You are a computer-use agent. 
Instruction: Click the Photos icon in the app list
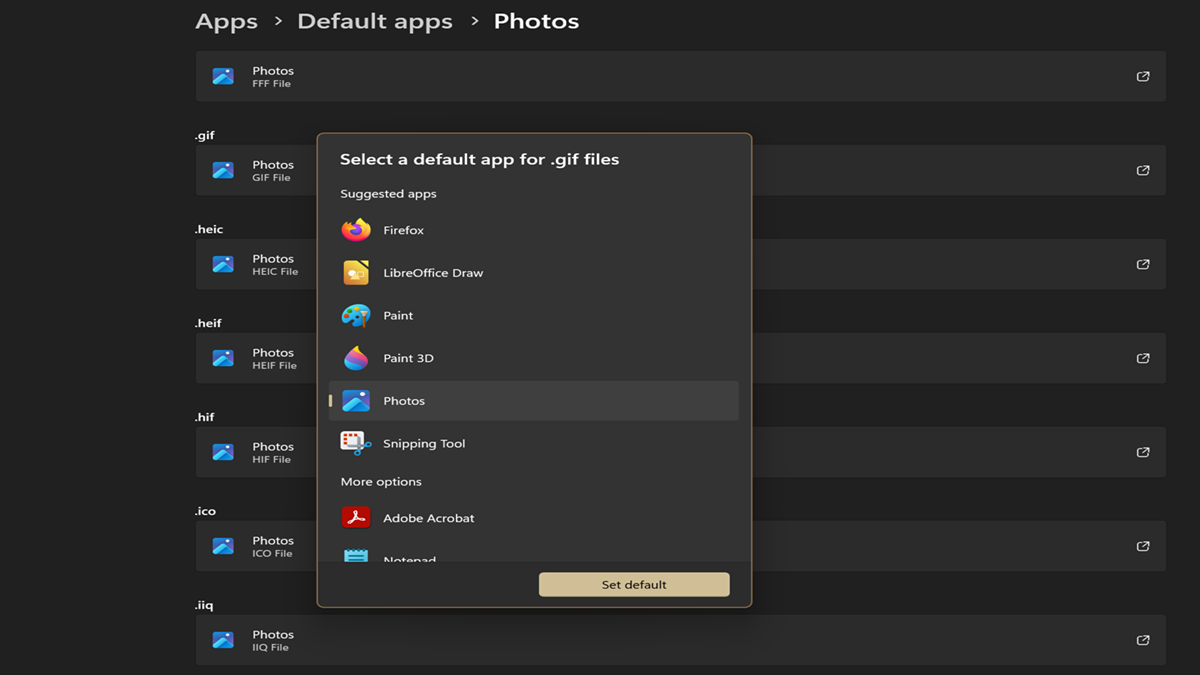coord(356,401)
